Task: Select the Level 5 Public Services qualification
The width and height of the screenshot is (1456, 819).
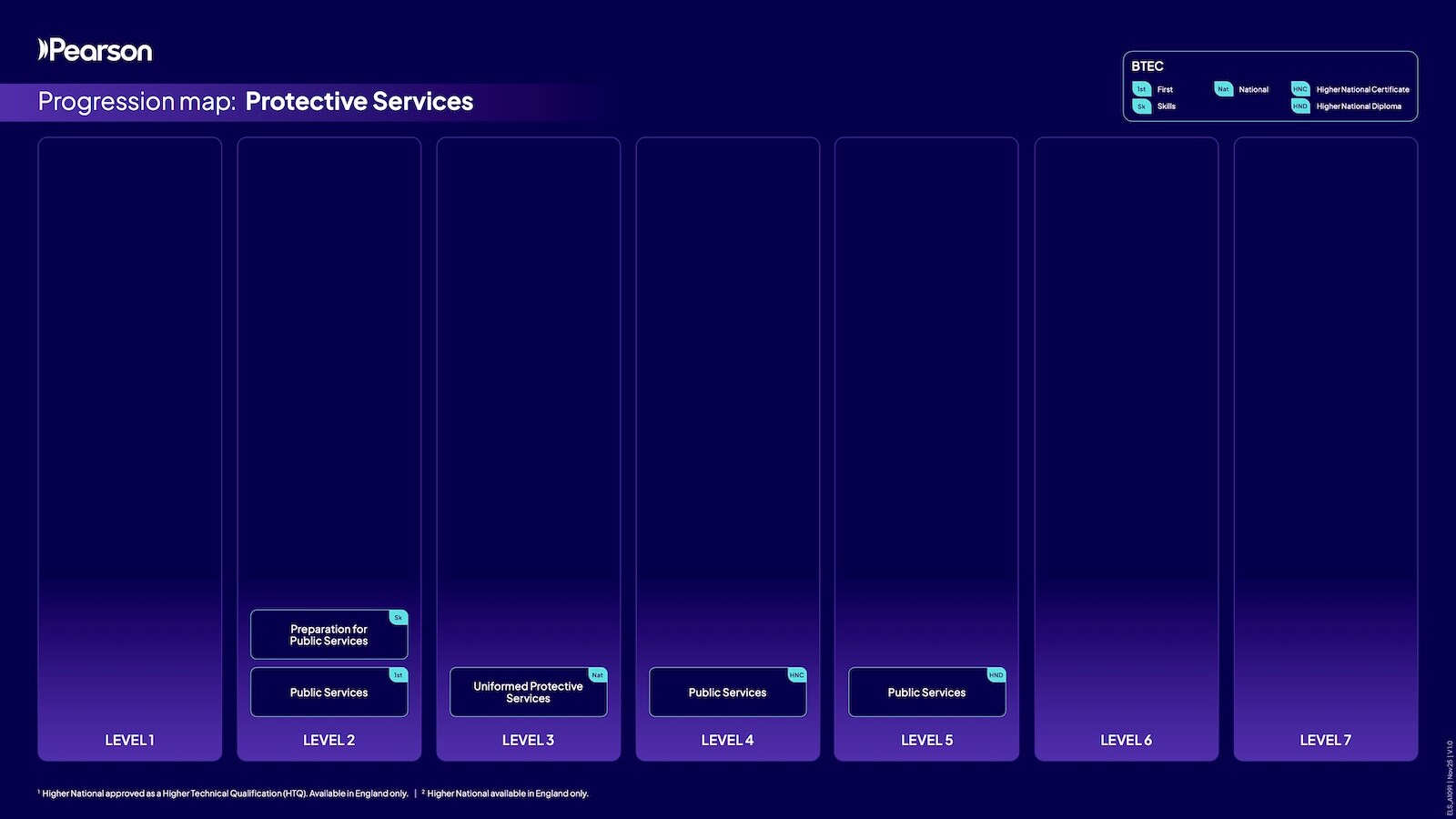Action: 927,692
